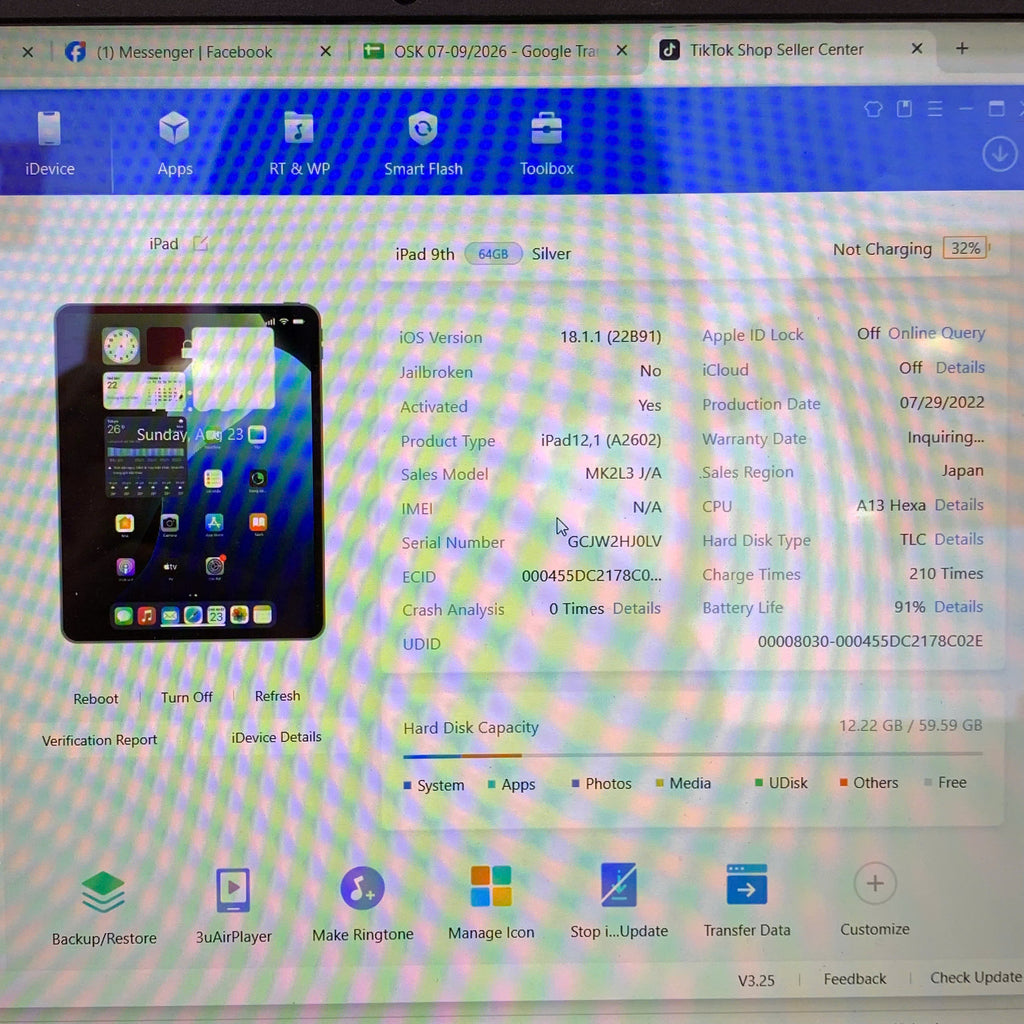
Task: Open the Verification Report
Action: (99, 740)
